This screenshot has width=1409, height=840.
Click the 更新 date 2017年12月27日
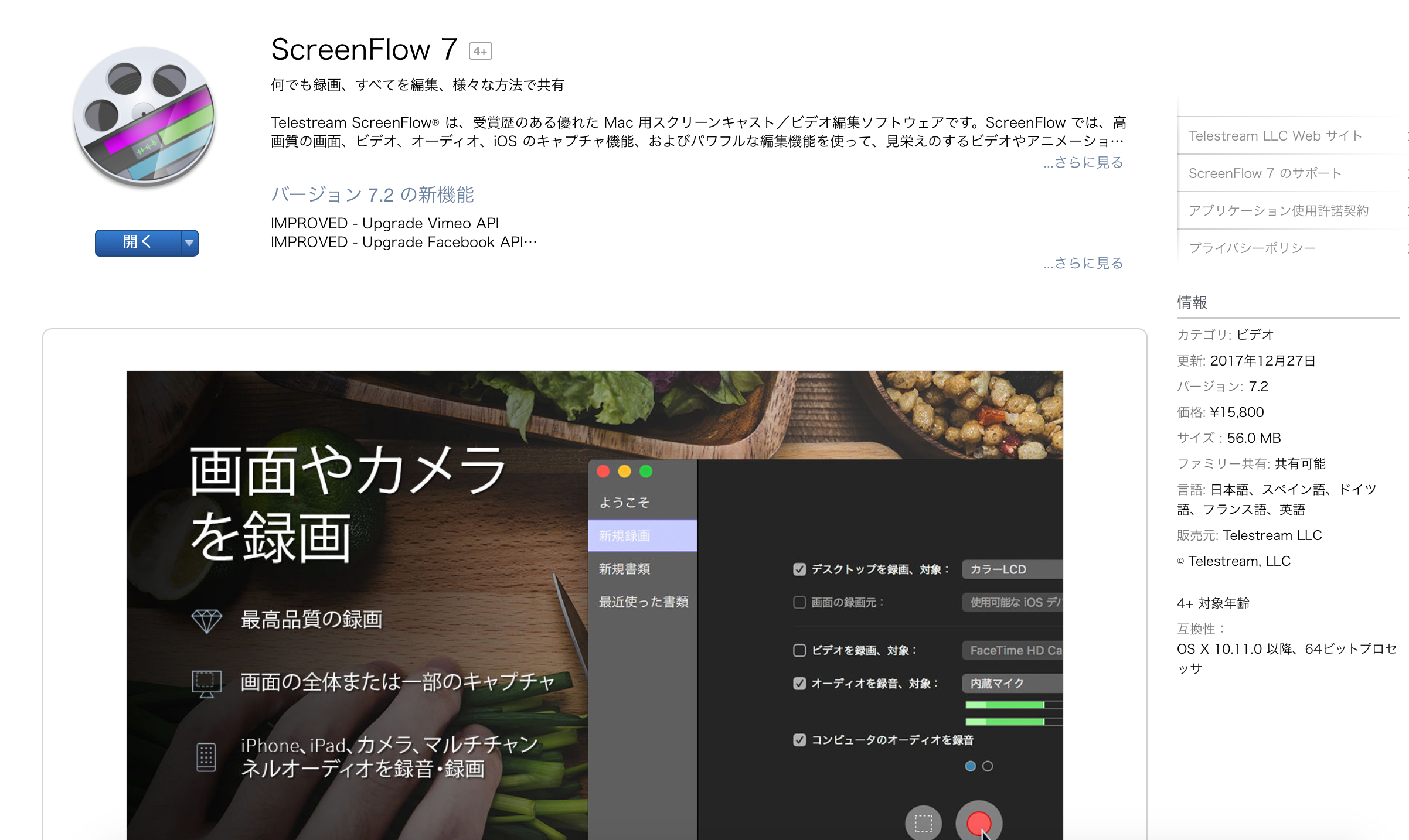click(x=1263, y=361)
